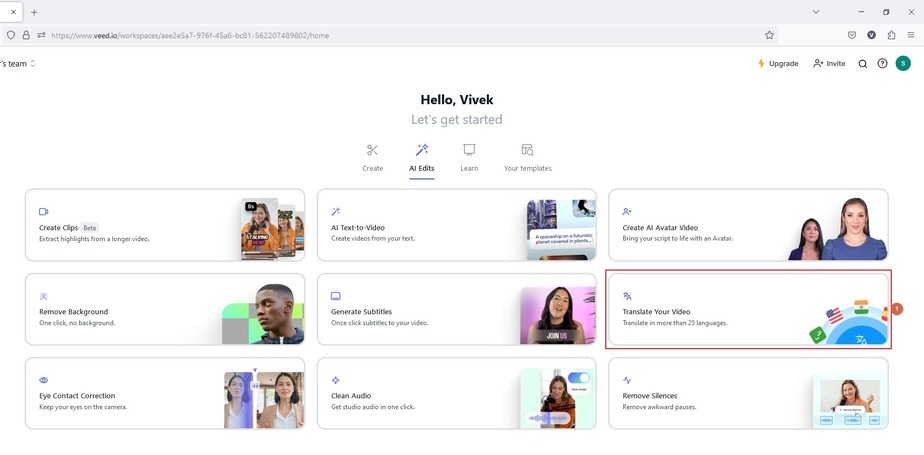924x455 pixels.
Task: Open the Translate Your Video card
Action: 748,309
